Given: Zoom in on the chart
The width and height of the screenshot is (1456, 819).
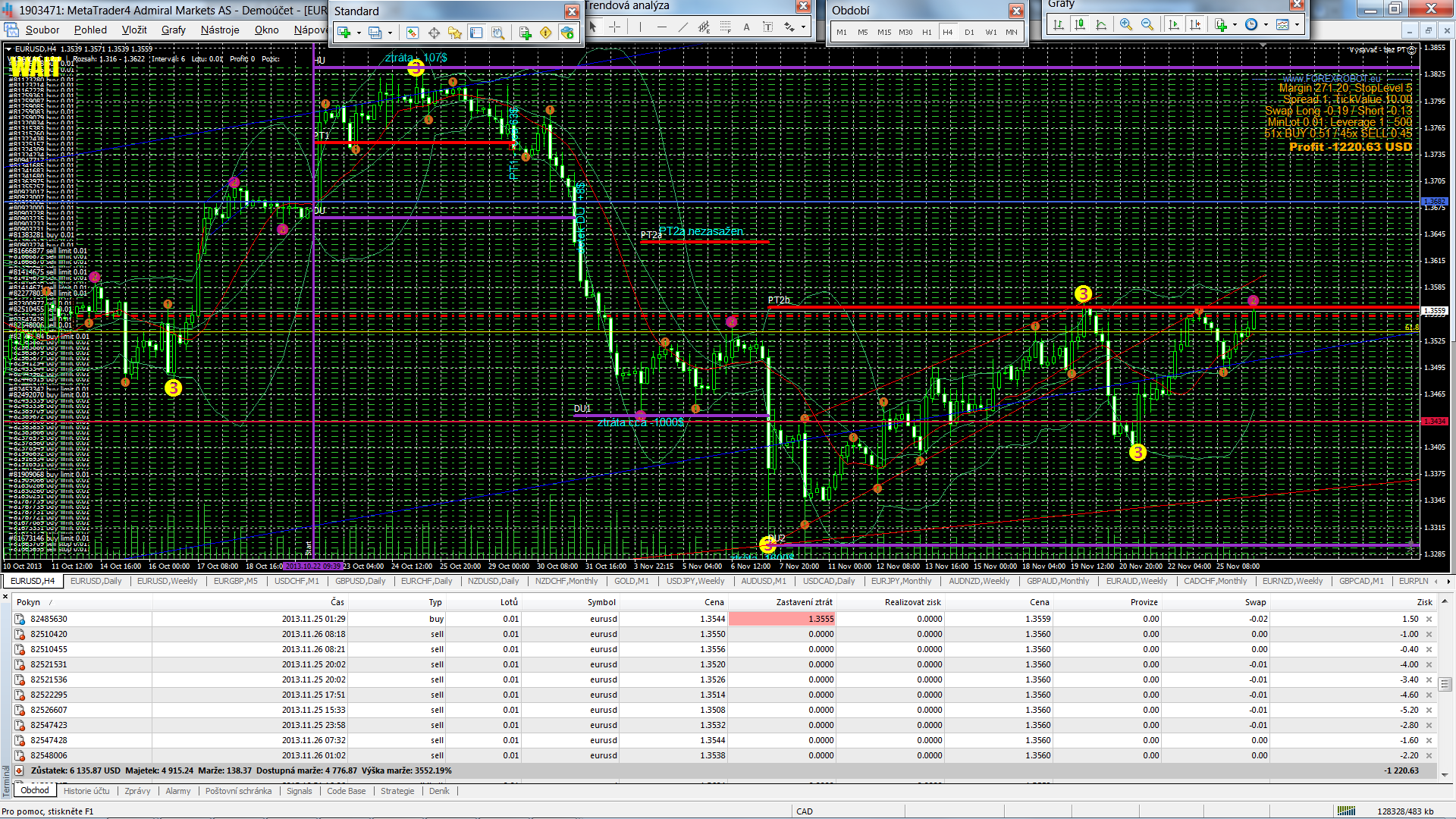Looking at the screenshot, I should [x=1125, y=25].
